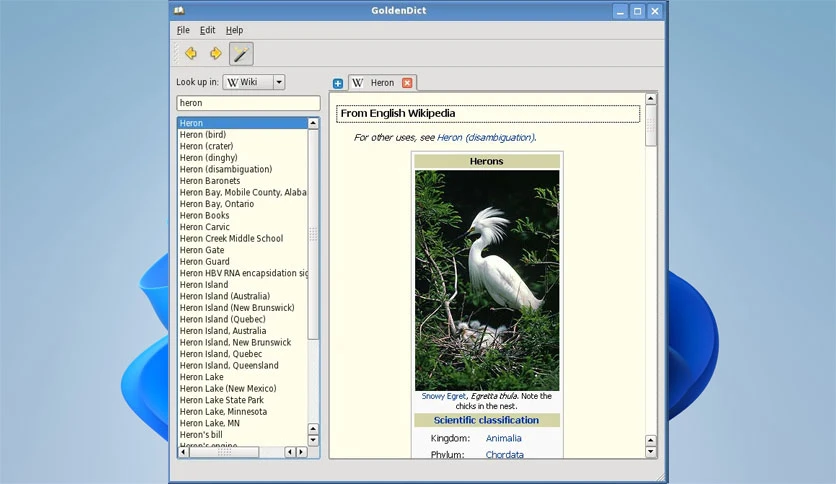Open the Help menu
The height and width of the screenshot is (484, 836).
tap(234, 30)
